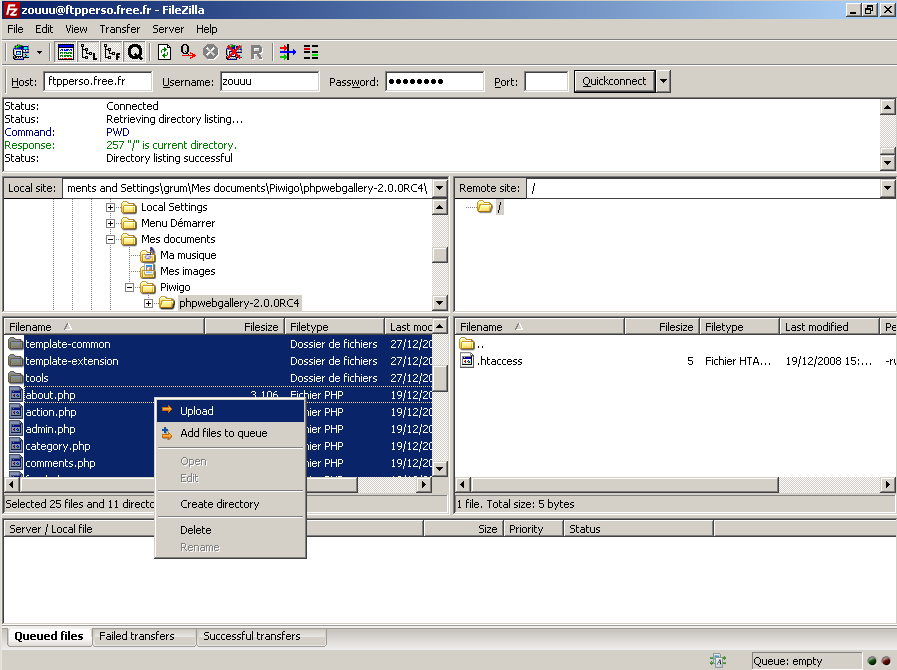Switch to the Successful transfers tab
Screen dimensions: 897x670
point(261,636)
